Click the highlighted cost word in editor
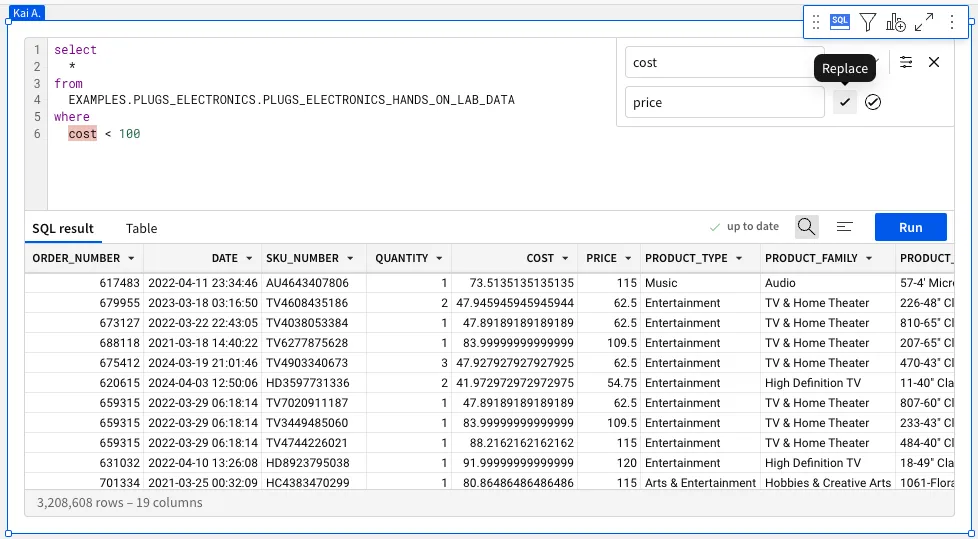The image size is (978, 539). (x=82, y=134)
